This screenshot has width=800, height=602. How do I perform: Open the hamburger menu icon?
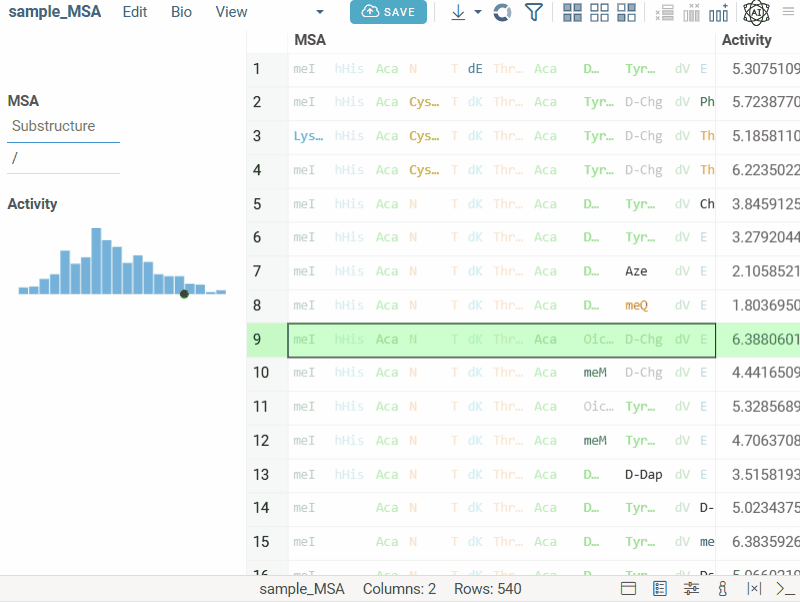787,12
